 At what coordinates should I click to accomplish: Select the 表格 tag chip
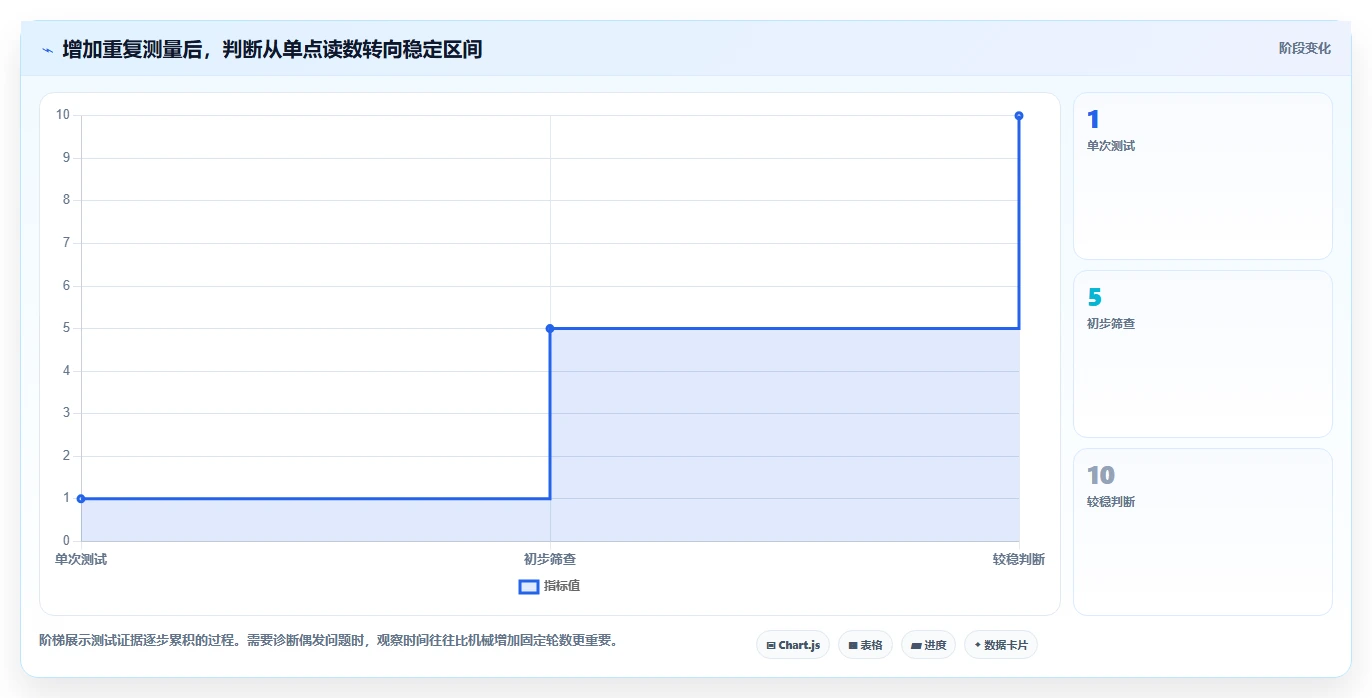click(865, 645)
